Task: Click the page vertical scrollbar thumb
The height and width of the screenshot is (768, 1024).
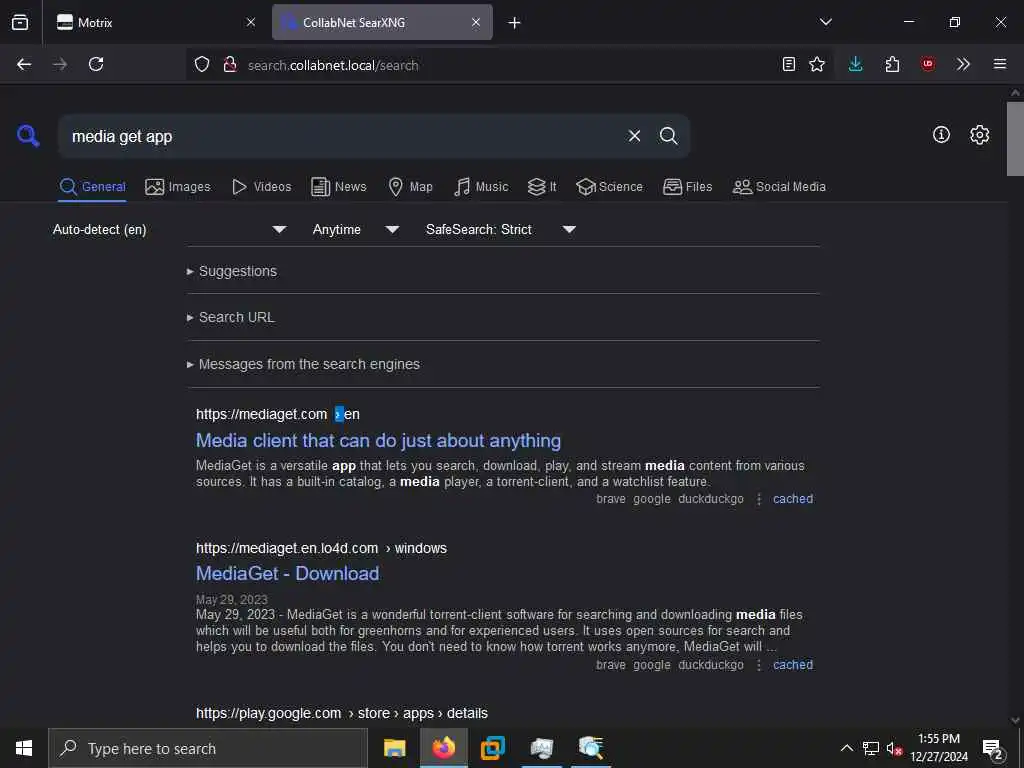Action: (x=1015, y=138)
